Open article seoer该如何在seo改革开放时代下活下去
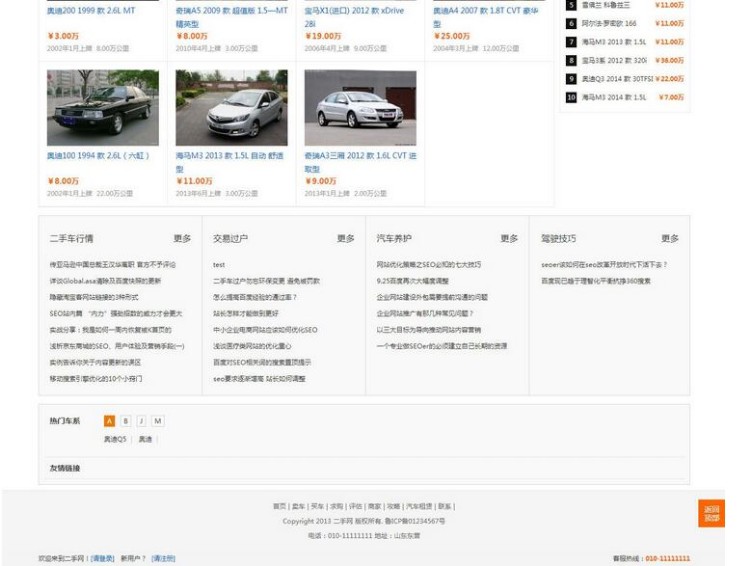750x566 pixels. pyautogui.click(x=604, y=265)
